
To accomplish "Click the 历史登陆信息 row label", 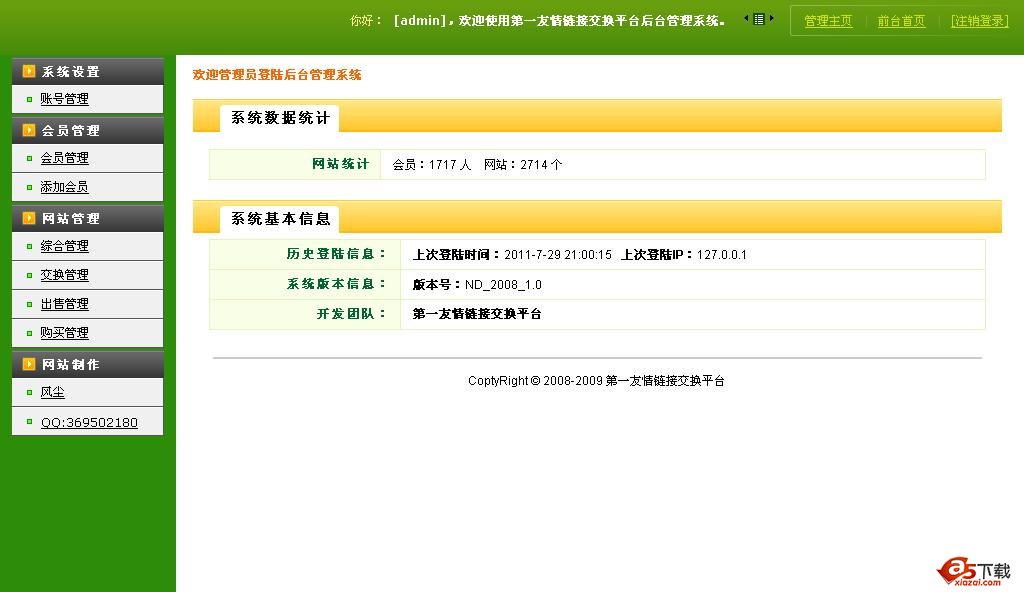I will point(337,254).
